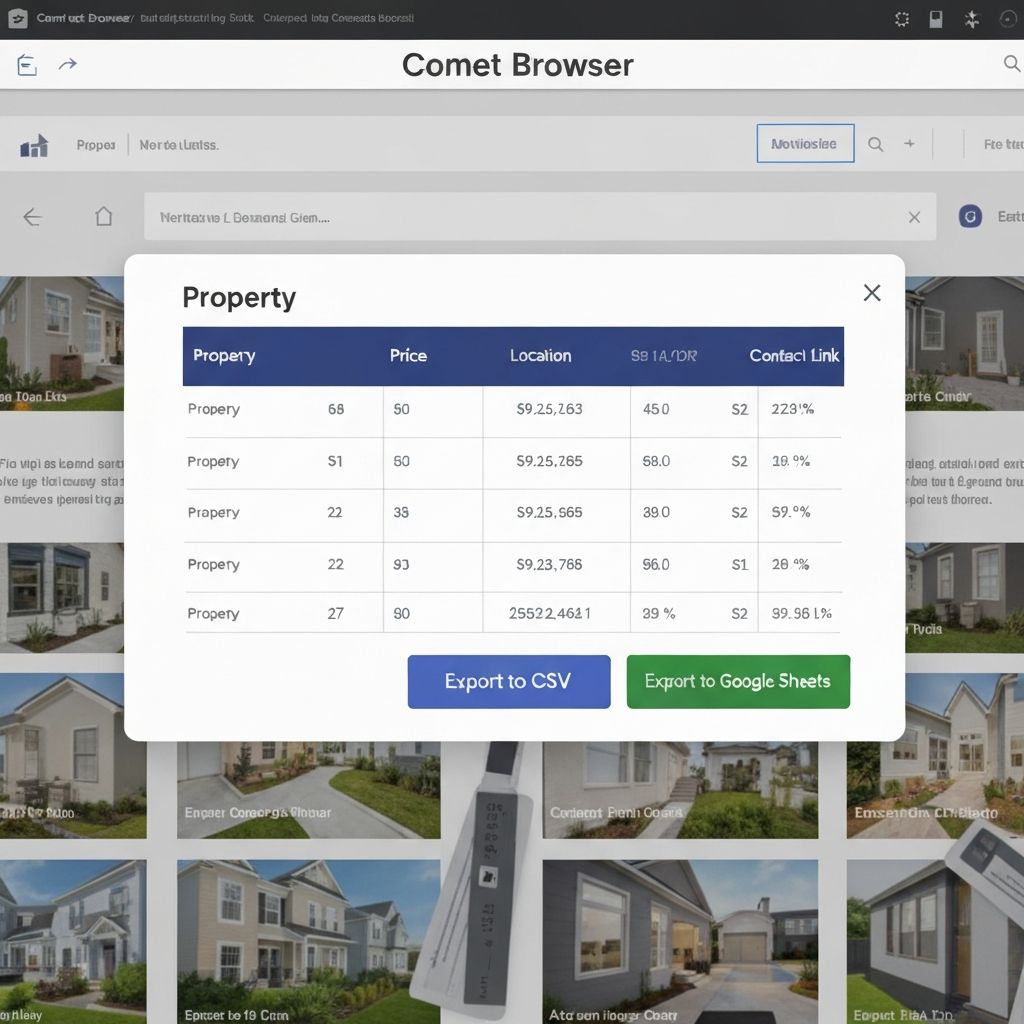This screenshot has height=1024, width=1024.
Task: Close the Property dialog
Action: click(872, 293)
